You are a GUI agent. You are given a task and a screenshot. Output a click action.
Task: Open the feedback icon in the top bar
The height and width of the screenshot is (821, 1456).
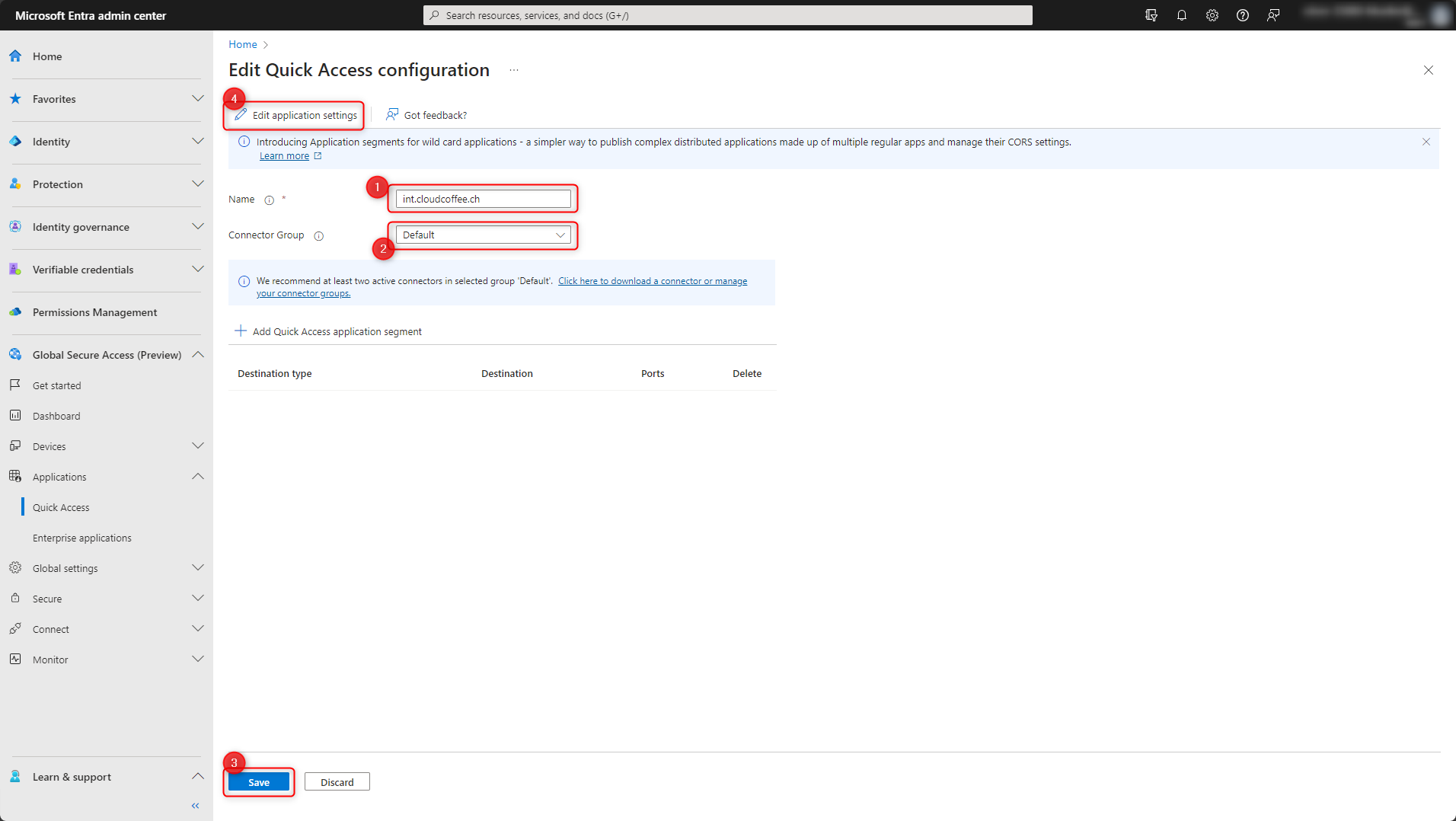point(1273,15)
